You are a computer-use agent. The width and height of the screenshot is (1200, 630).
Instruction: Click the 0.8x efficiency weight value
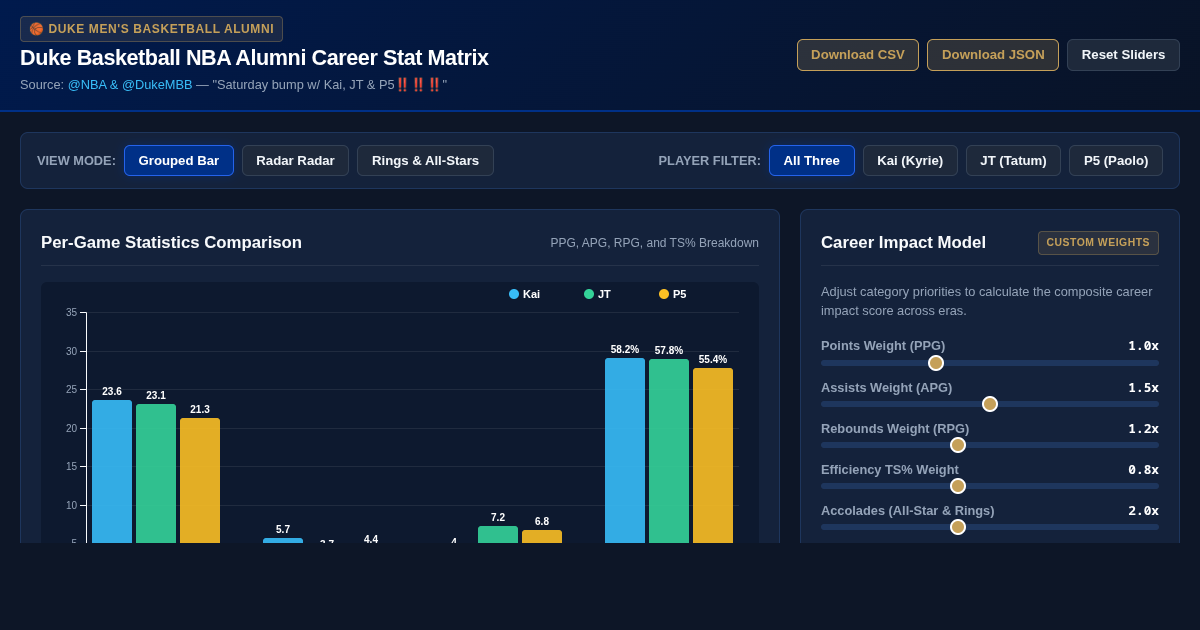1143,469
